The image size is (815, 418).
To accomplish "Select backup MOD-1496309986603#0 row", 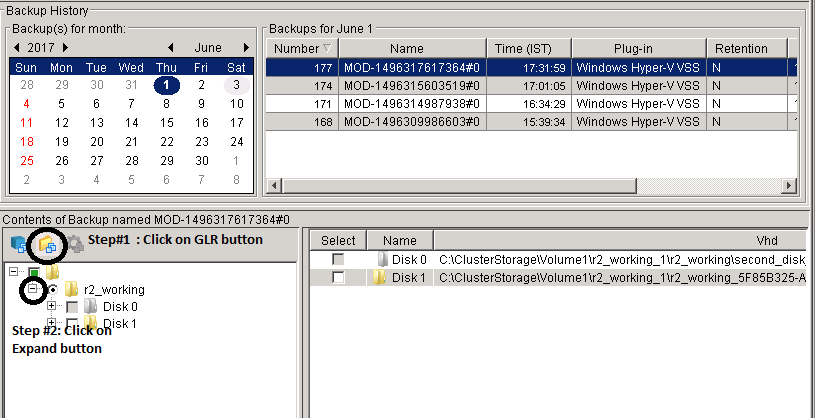I will tap(532, 122).
